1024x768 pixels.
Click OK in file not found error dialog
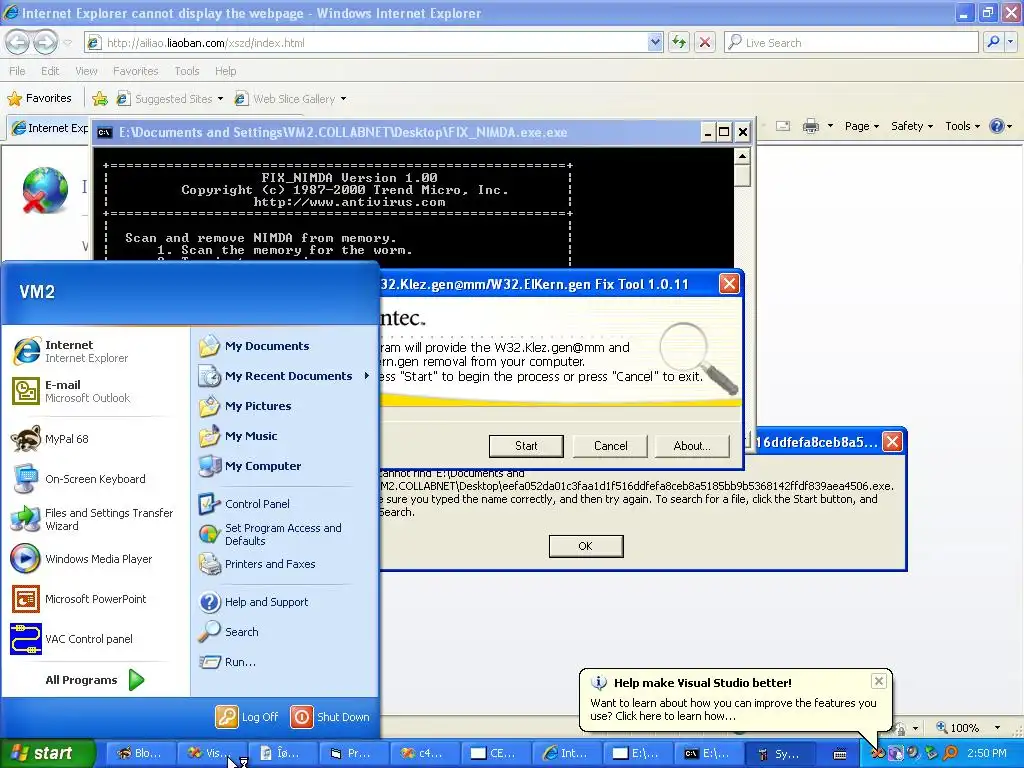(586, 546)
